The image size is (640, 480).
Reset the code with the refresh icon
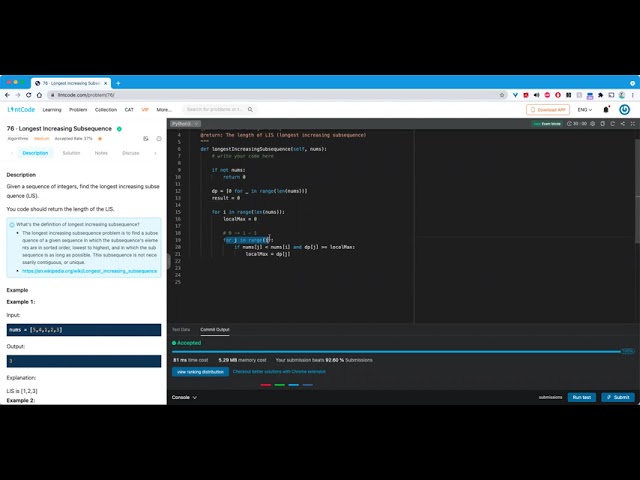coord(613,124)
